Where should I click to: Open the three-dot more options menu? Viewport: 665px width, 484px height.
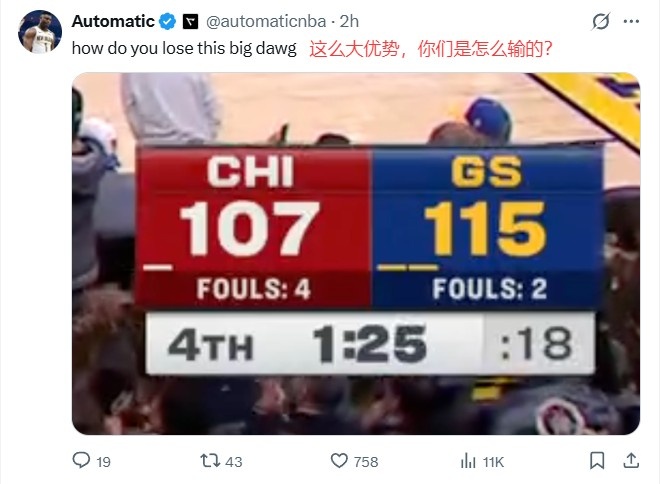pyautogui.click(x=631, y=21)
